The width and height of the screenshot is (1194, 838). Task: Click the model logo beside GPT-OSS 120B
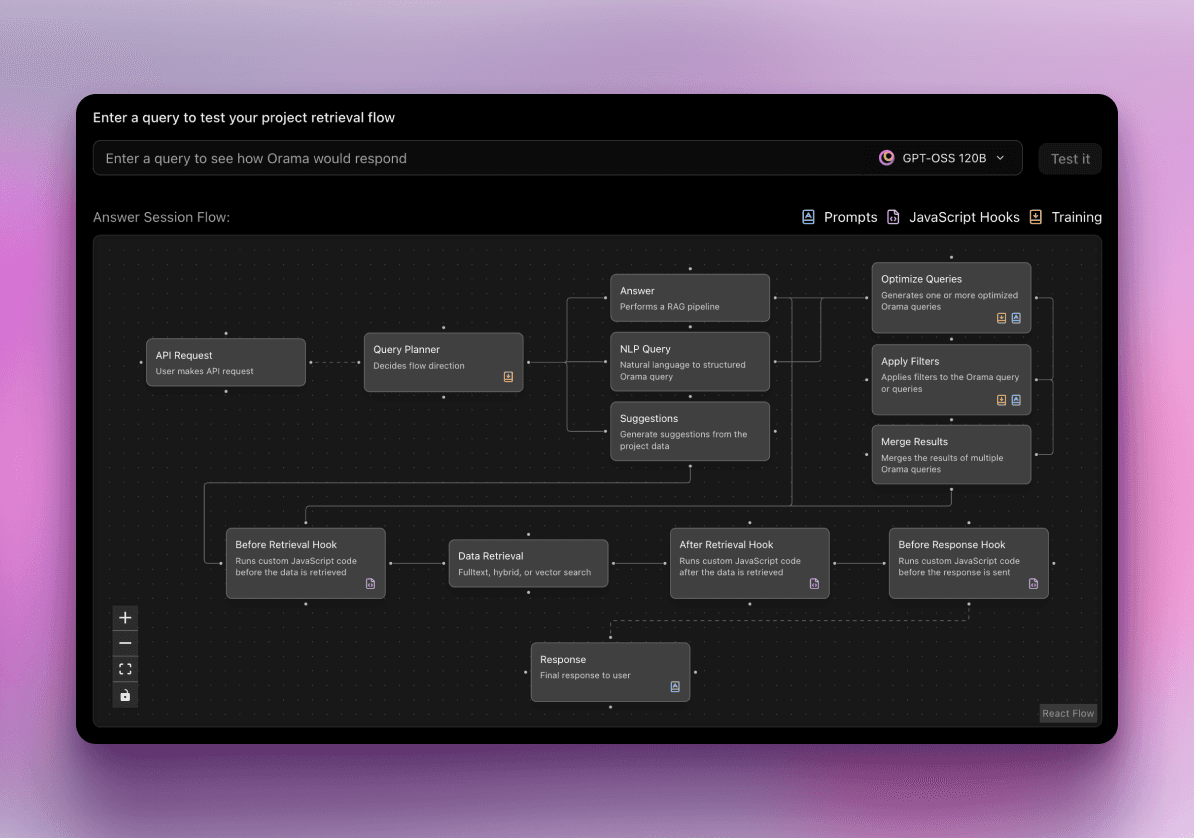[886, 158]
